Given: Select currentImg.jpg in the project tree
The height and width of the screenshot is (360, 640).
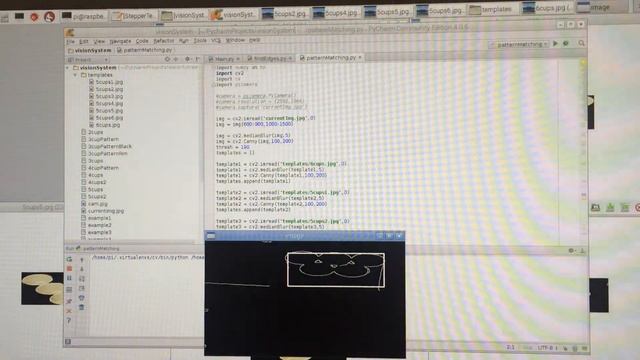Looking at the screenshot, I should (x=102, y=211).
